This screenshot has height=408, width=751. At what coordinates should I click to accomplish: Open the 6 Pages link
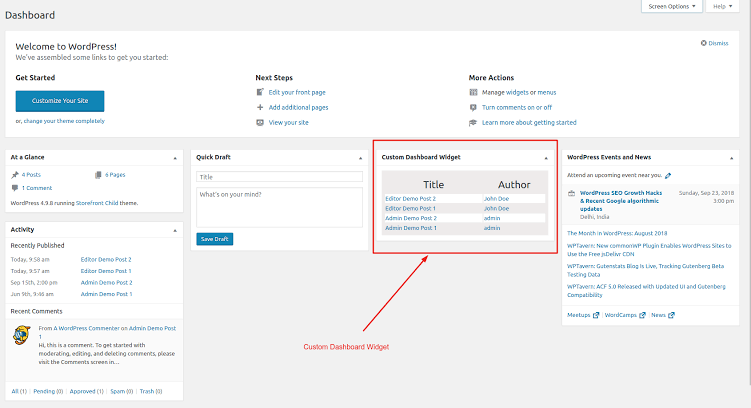click(115, 175)
